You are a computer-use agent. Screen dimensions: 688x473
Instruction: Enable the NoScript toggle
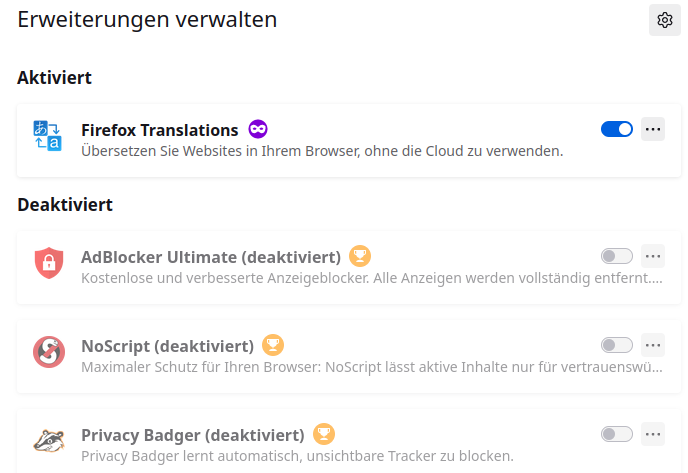point(616,345)
